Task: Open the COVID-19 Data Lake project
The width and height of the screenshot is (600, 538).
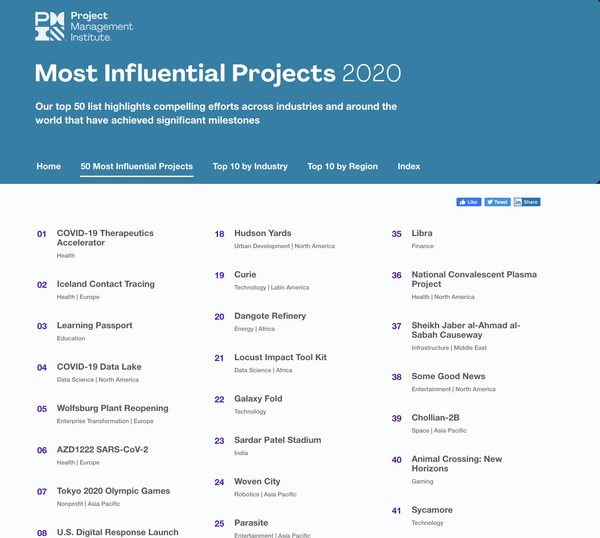Action: [99, 367]
